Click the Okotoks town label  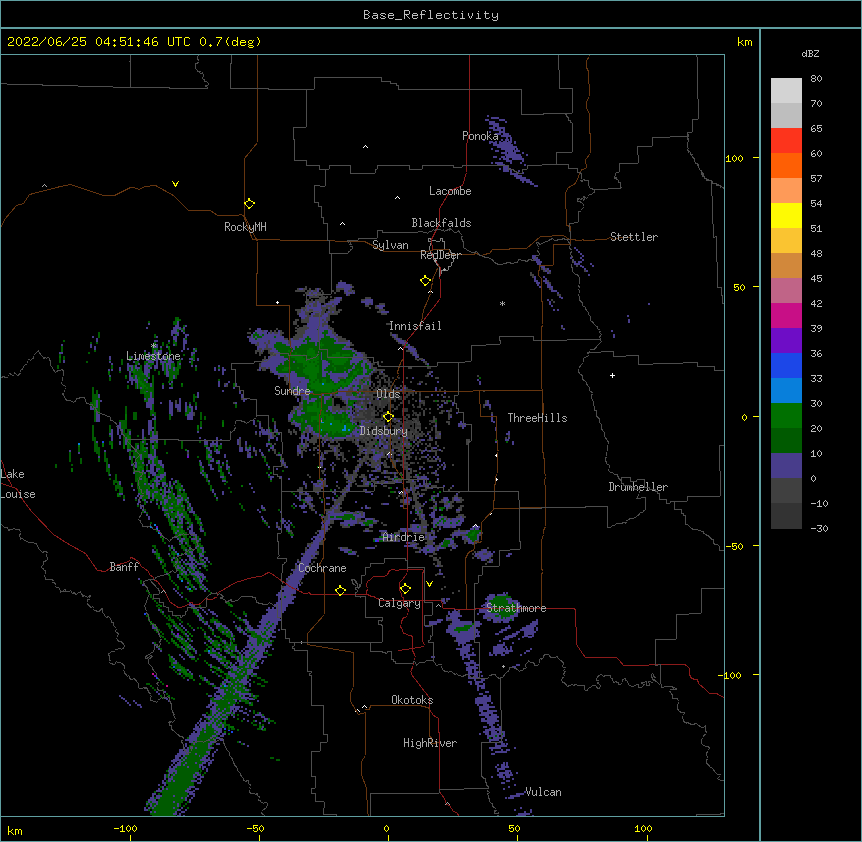(x=412, y=700)
